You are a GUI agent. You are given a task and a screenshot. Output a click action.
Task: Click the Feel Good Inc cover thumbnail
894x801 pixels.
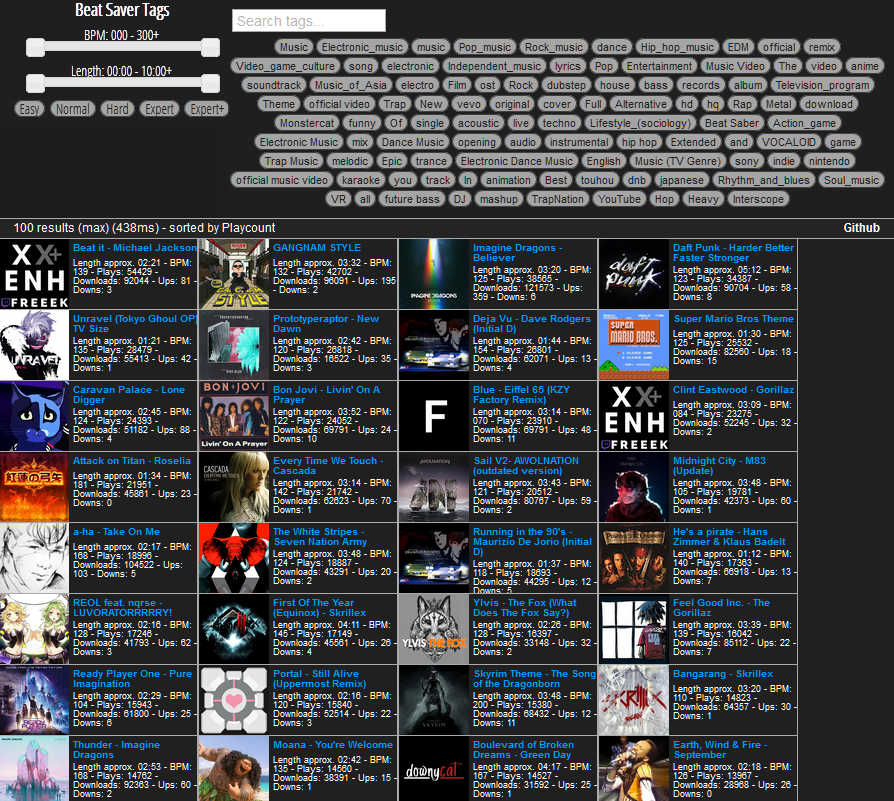(x=633, y=629)
